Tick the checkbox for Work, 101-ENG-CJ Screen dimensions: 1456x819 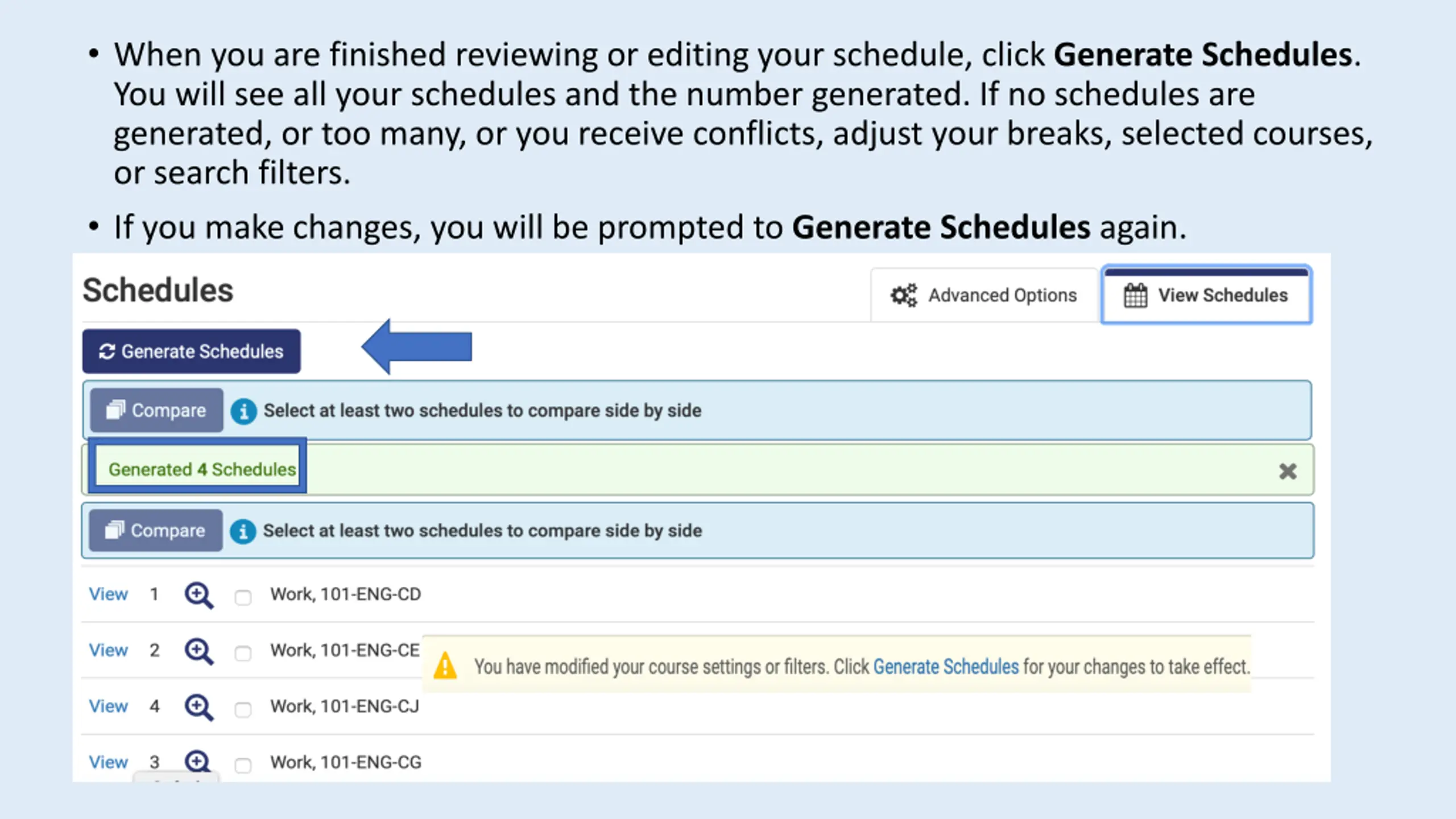(243, 709)
